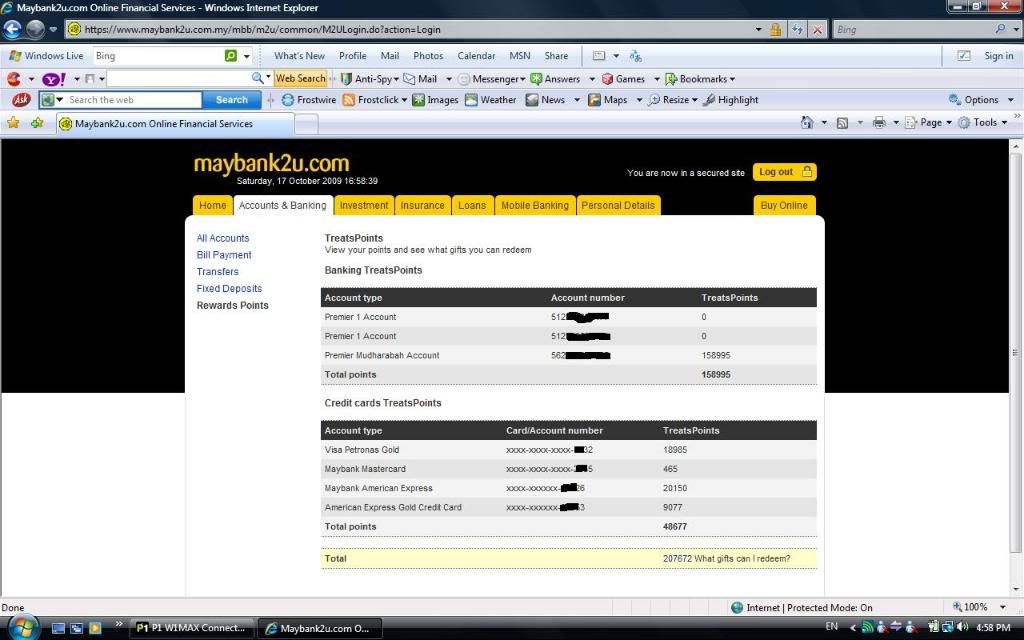Open All Accounts sidebar link
This screenshot has width=1024, height=640.
223,238
